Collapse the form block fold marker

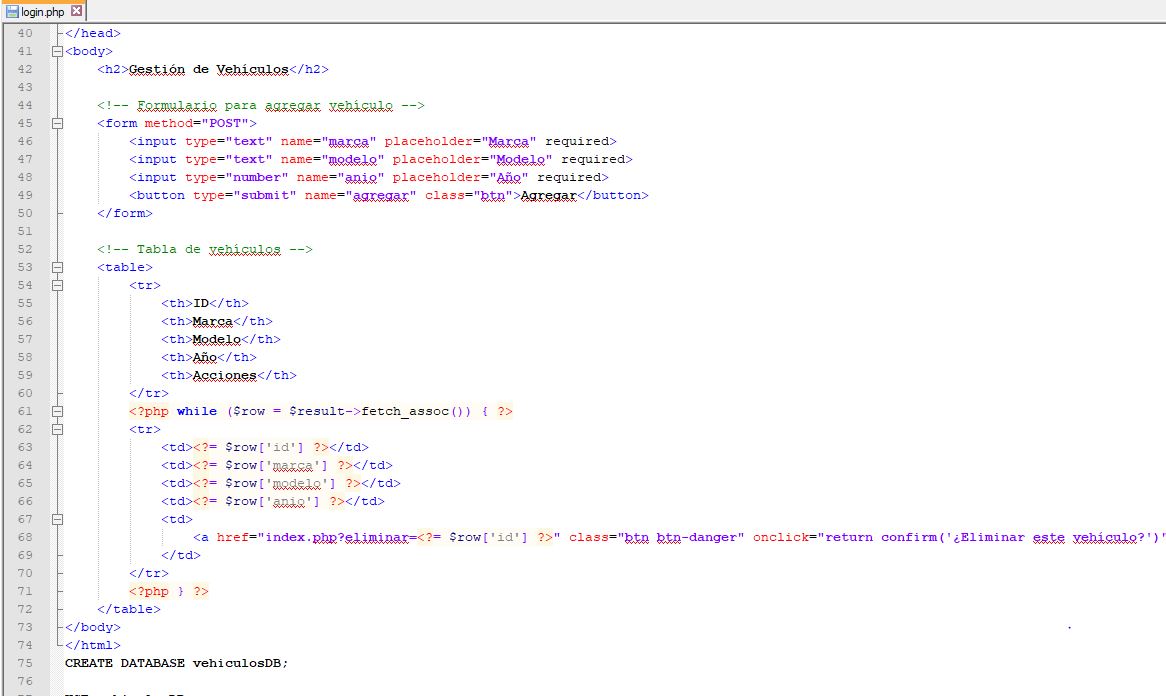pyautogui.click(x=57, y=123)
